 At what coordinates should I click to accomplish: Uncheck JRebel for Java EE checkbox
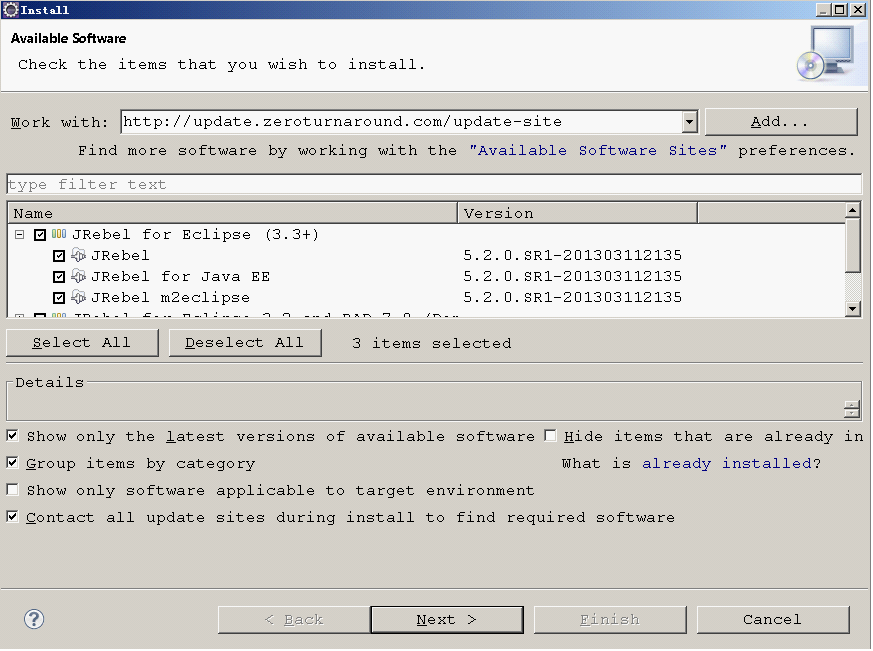coord(59,277)
